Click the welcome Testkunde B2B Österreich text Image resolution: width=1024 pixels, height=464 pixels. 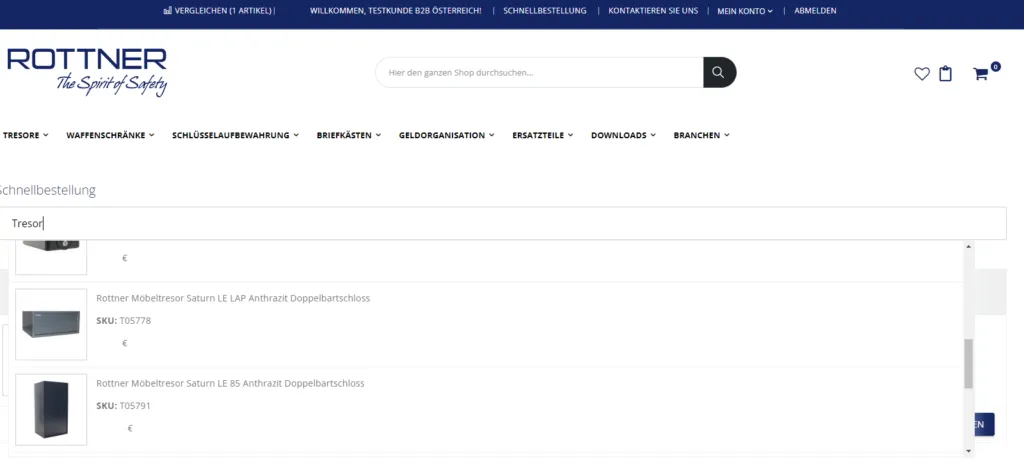pyautogui.click(x=396, y=11)
